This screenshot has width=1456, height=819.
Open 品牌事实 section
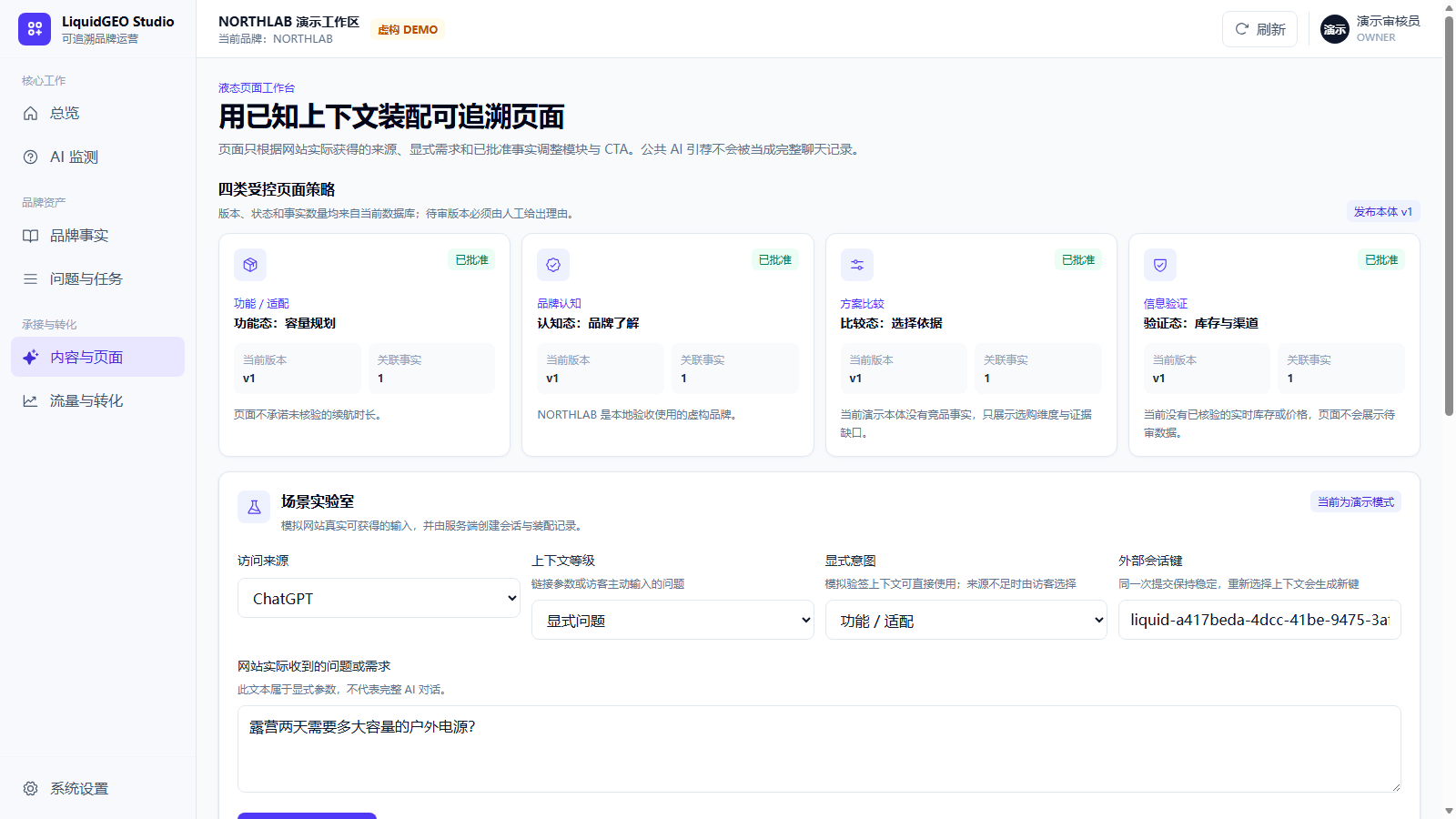pos(97,236)
